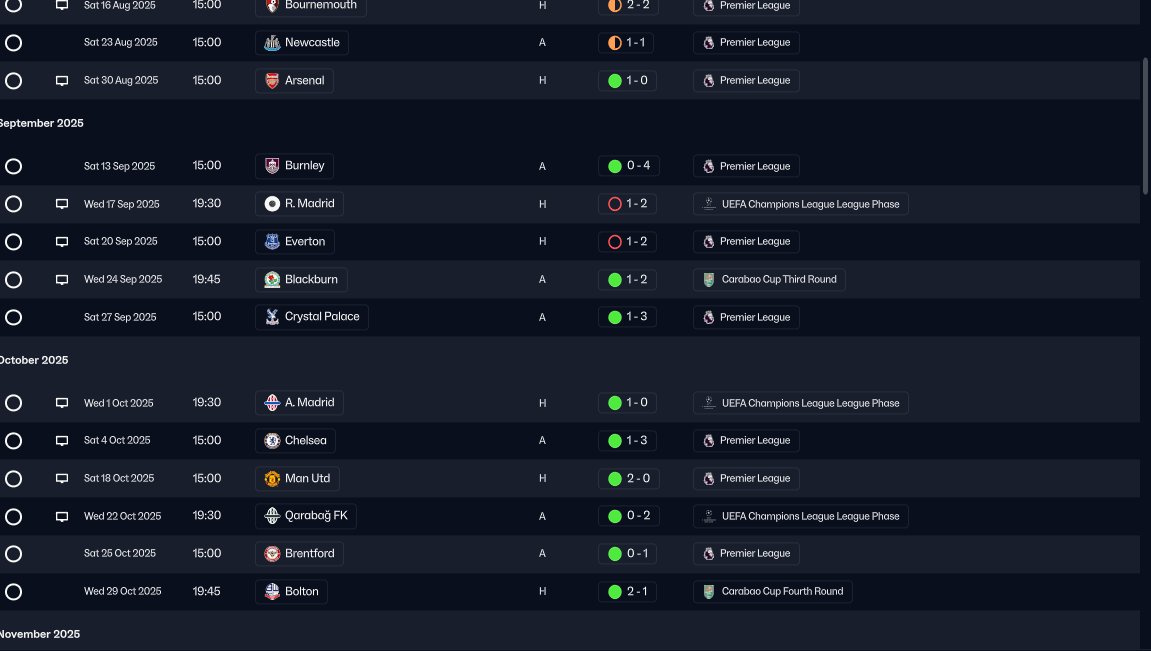Viewport: 1151px width, 651px height.
Task: Click the vertical scrollbar on the right edge
Action: pos(1144,126)
